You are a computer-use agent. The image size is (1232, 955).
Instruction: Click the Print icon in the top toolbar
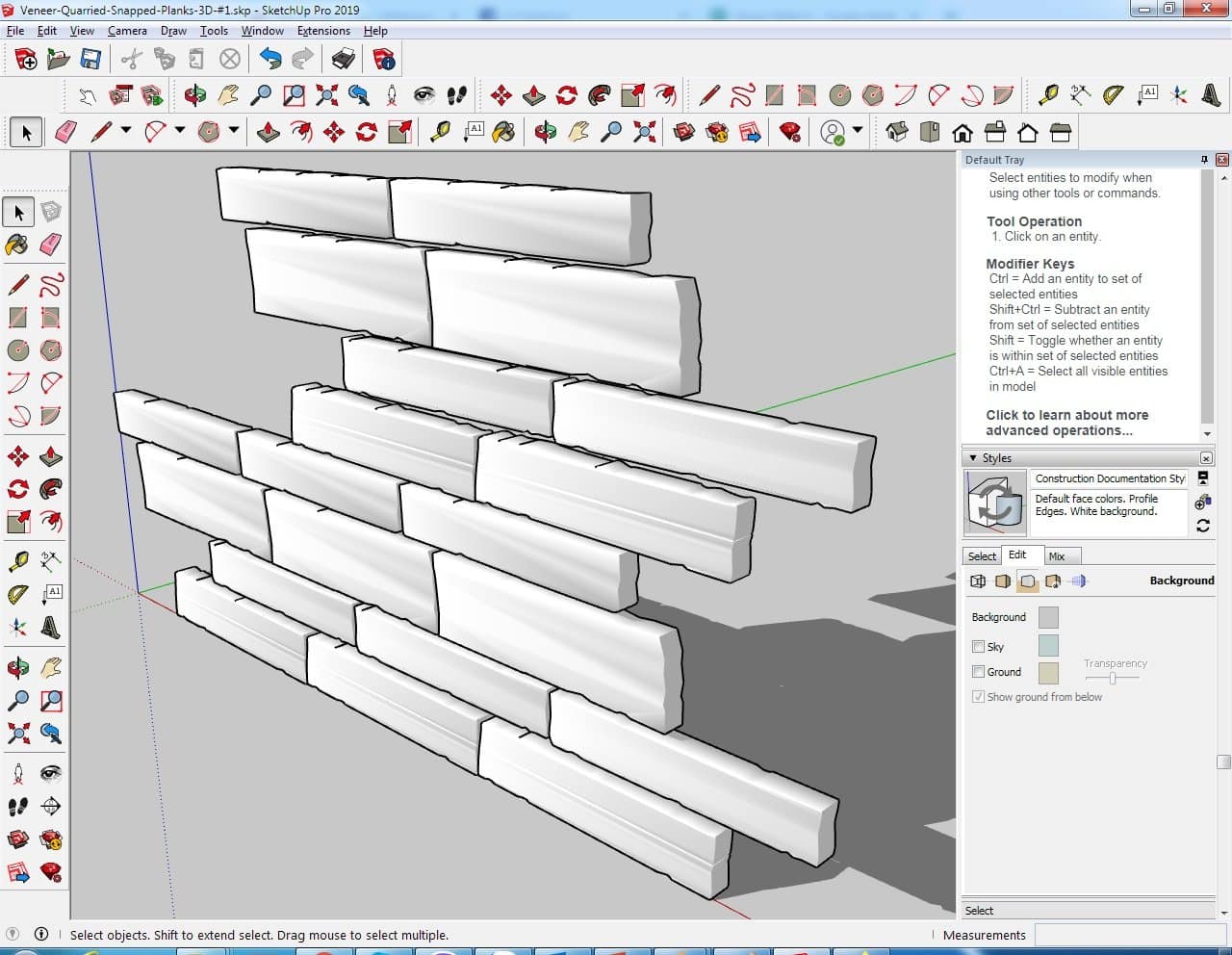(344, 60)
